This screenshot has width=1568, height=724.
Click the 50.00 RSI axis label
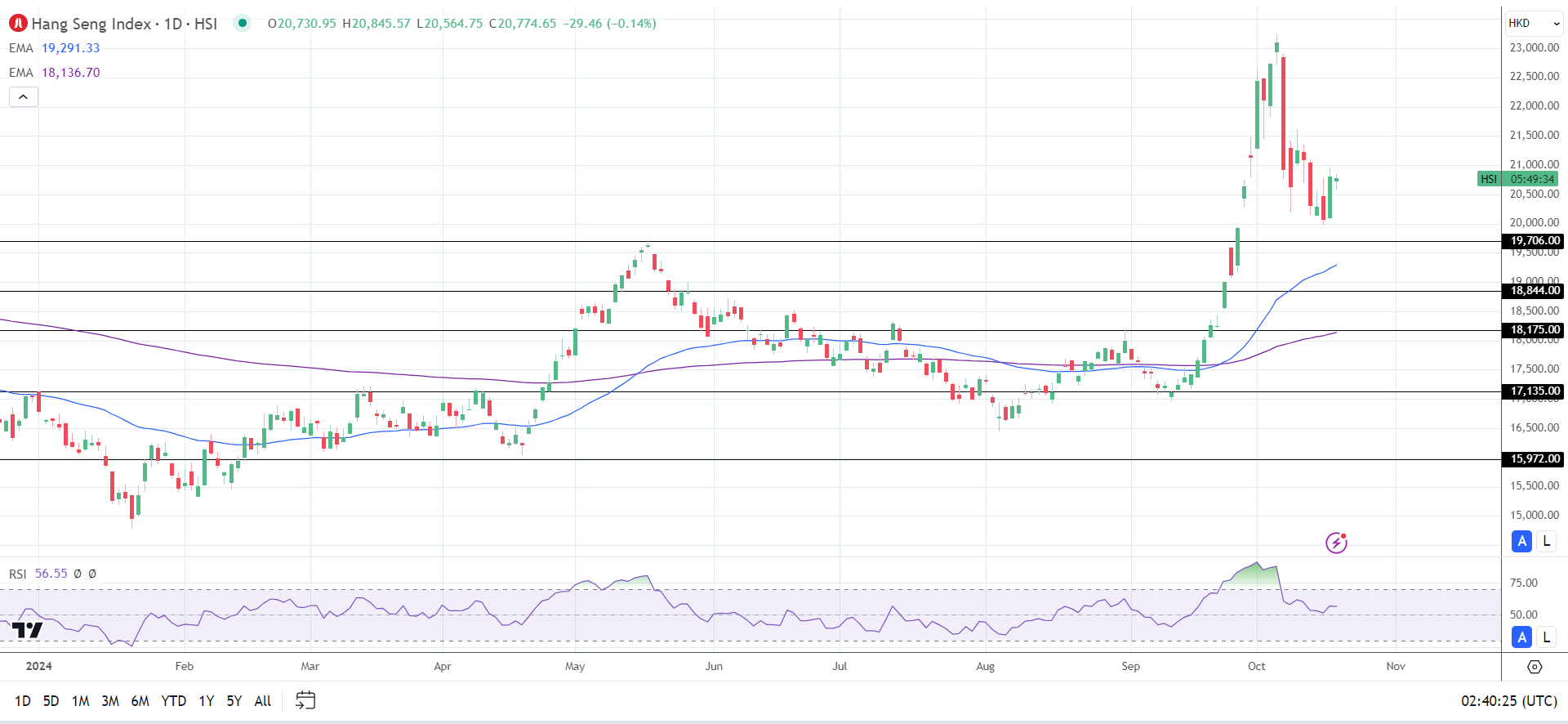1524,615
